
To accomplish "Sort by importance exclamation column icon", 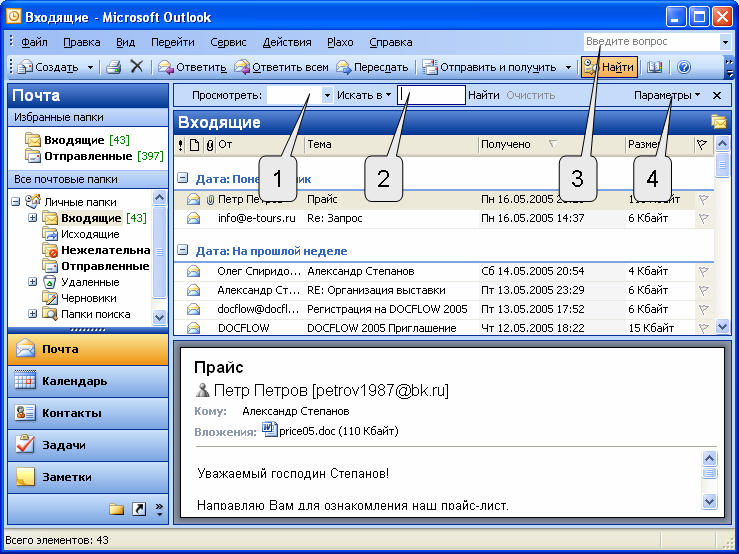I will (181, 145).
